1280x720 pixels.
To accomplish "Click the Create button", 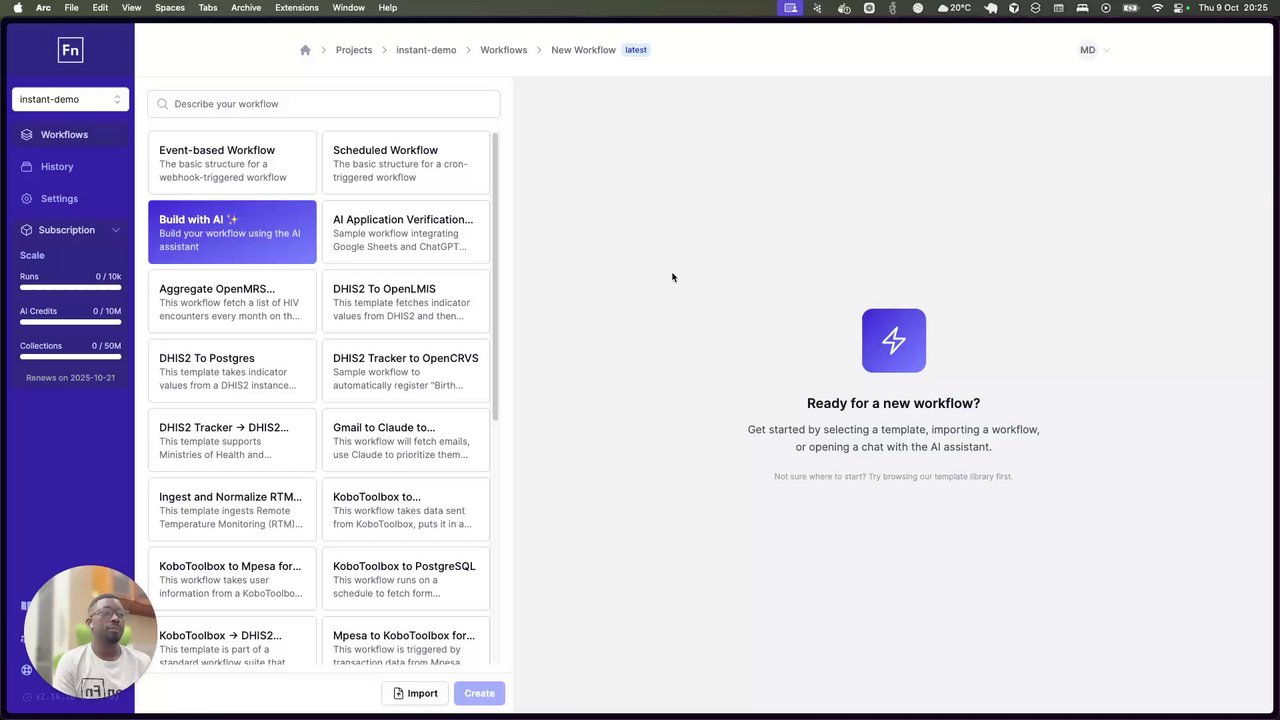I will [x=479, y=693].
